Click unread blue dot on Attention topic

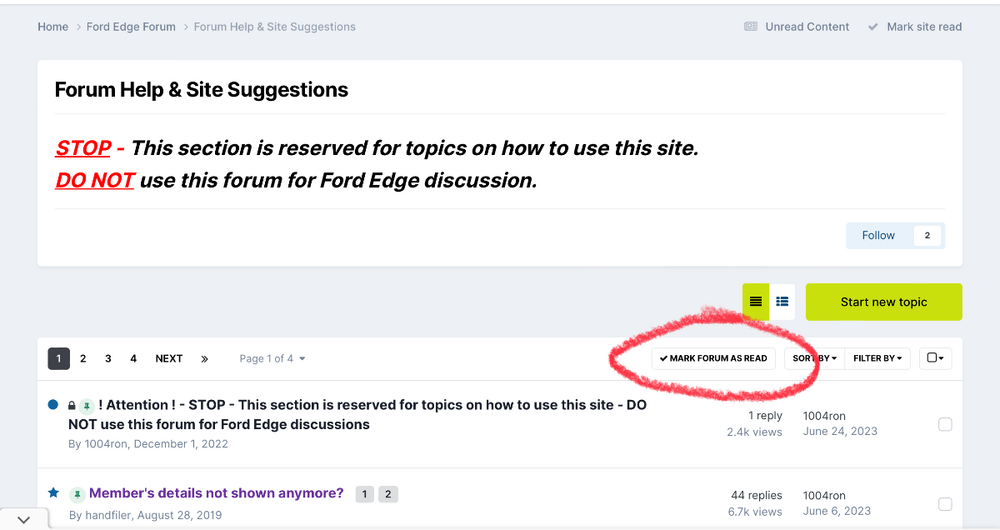pyautogui.click(x=53, y=405)
